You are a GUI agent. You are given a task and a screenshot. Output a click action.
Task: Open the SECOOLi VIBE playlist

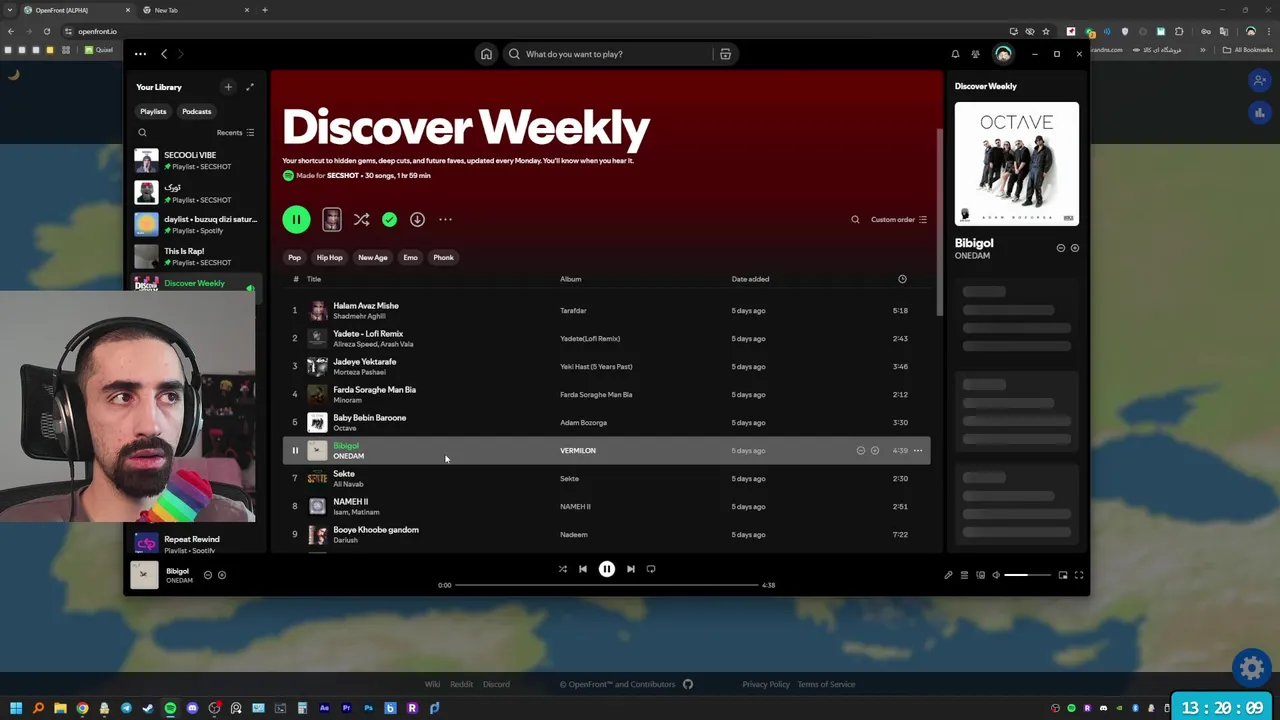point(197,160)
